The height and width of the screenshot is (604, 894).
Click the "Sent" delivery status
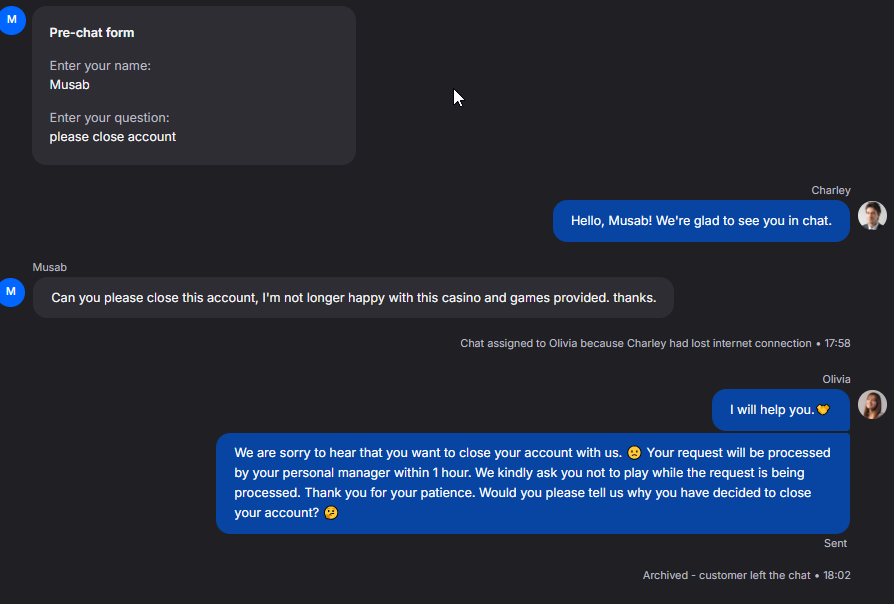point(835,543)
